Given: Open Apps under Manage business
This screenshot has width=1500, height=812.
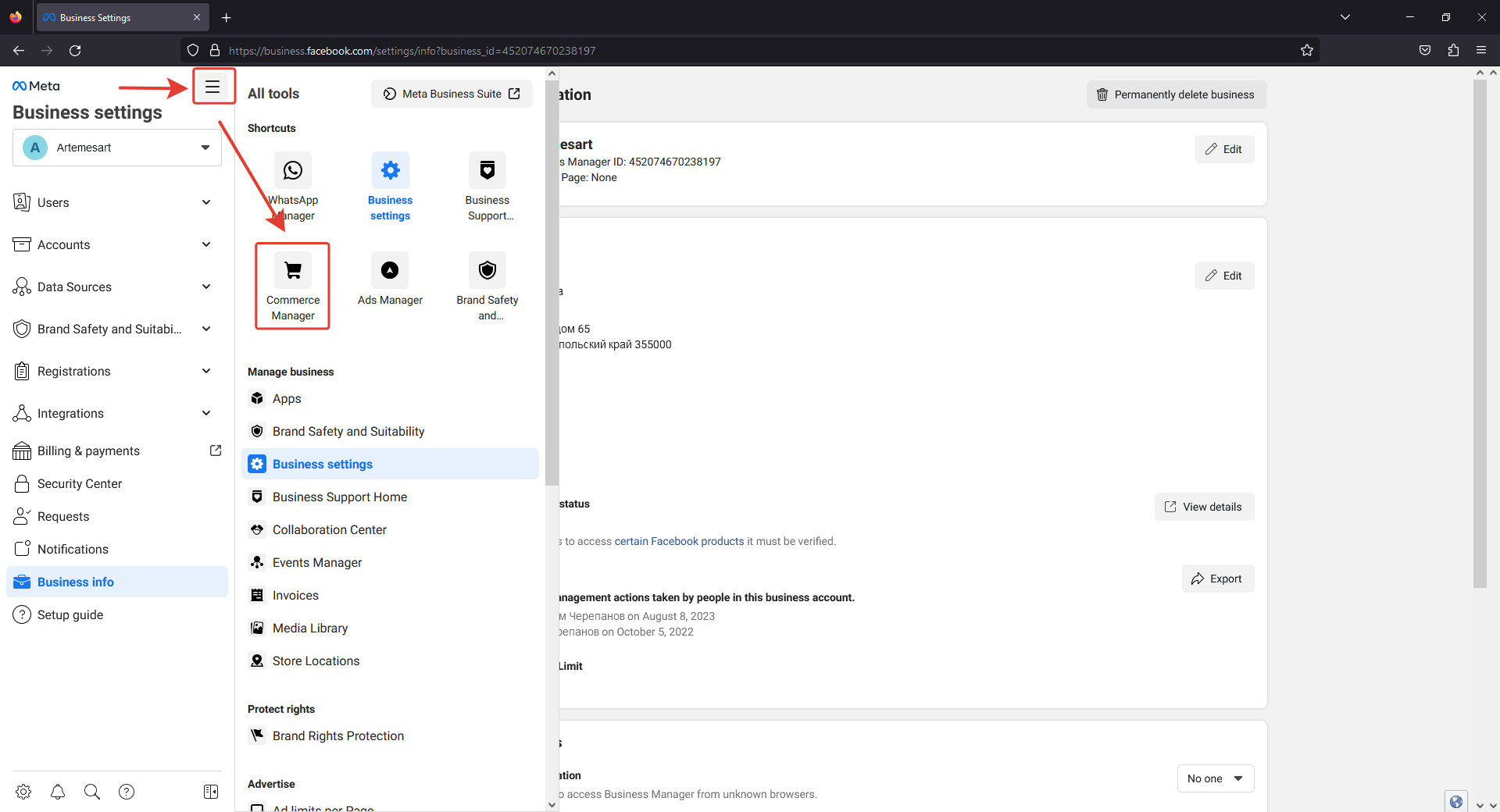Looking at the screenshot, I should (390, 399).
